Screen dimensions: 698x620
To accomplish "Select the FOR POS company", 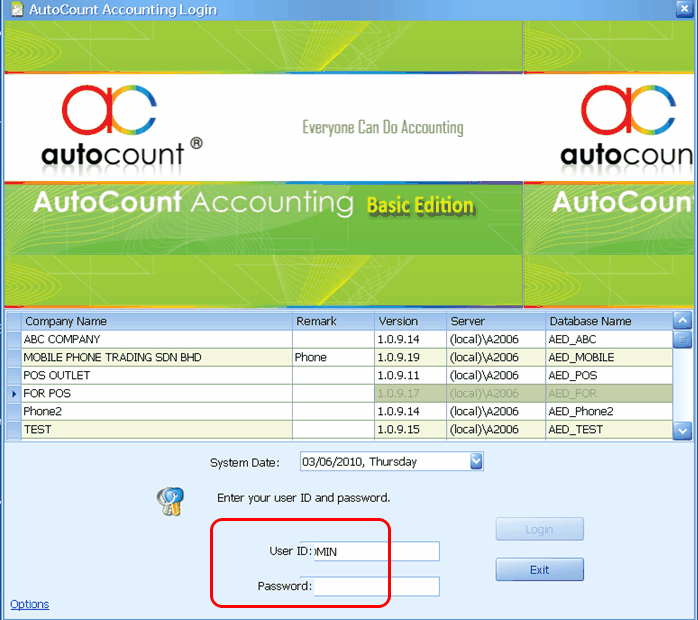I will click(339, 393).
